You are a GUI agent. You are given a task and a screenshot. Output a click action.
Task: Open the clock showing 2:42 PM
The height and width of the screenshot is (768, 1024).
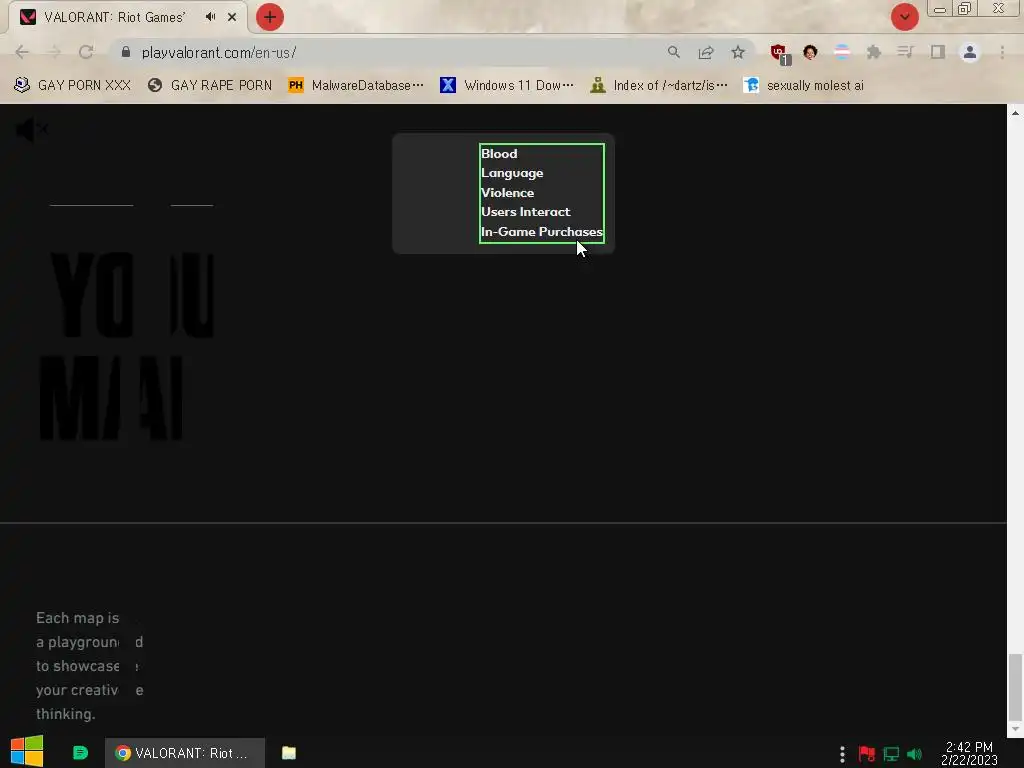pyautogui.click(x=969, y=753)
